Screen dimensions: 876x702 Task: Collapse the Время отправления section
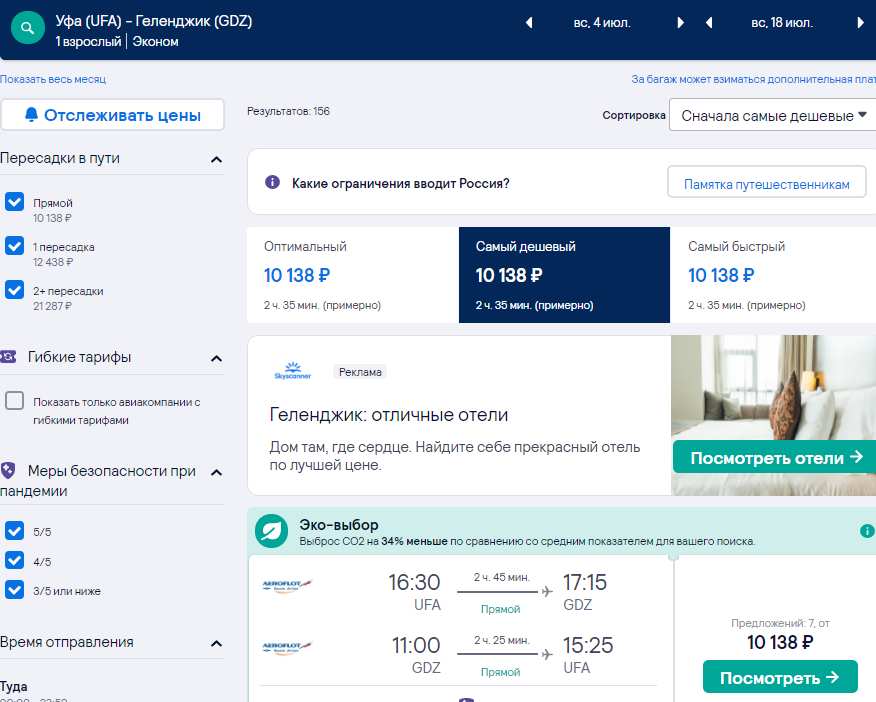pyautogui.click(x=216, y=643)
